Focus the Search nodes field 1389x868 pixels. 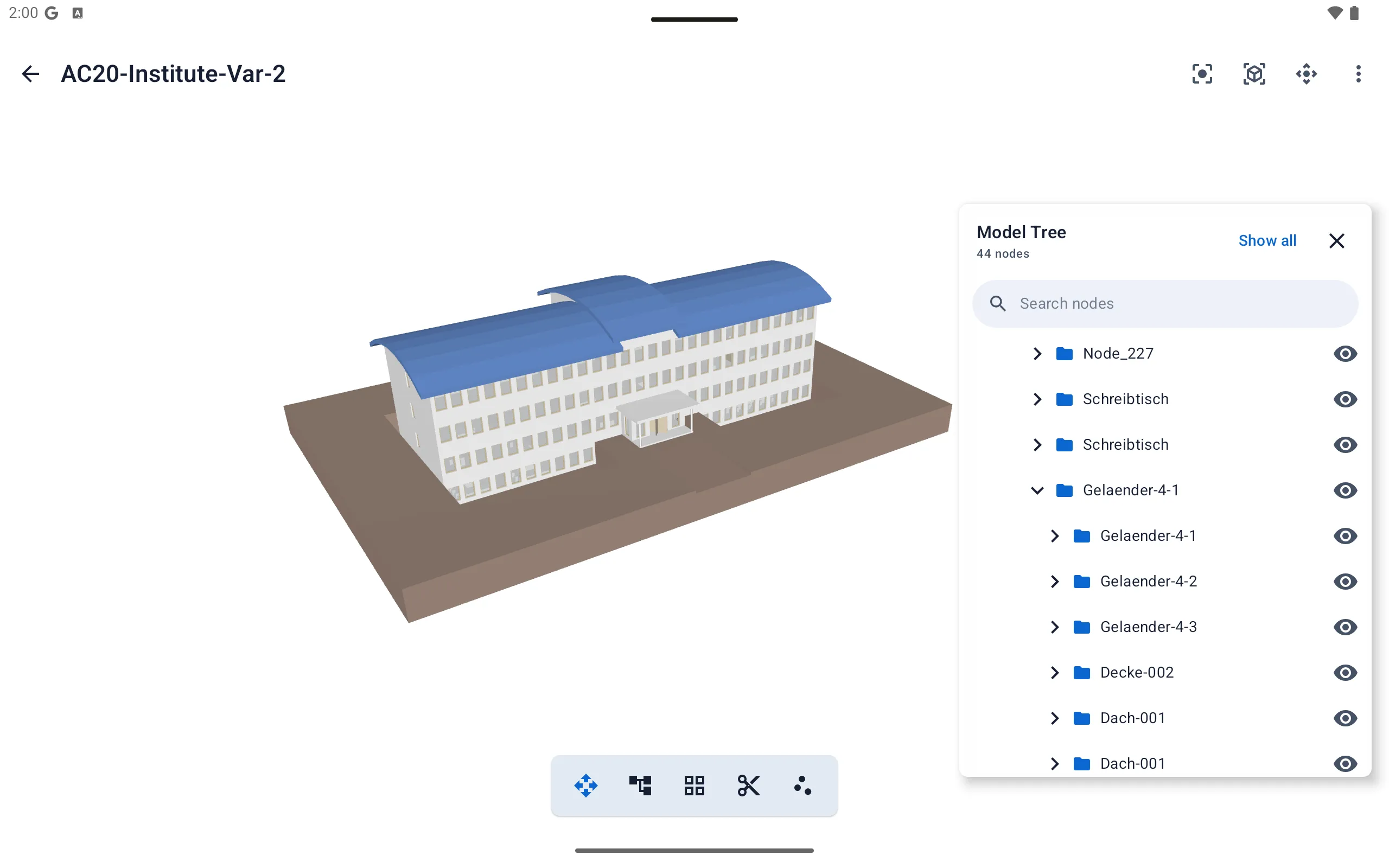1165,304
